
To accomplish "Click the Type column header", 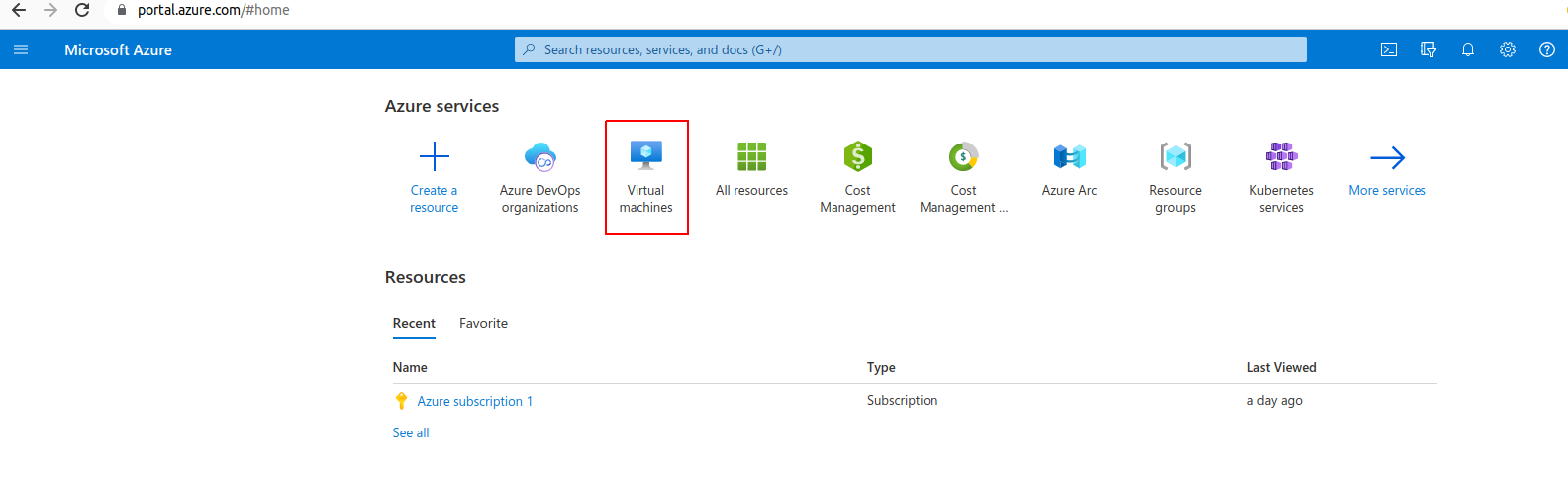I will tap(881, 367).
